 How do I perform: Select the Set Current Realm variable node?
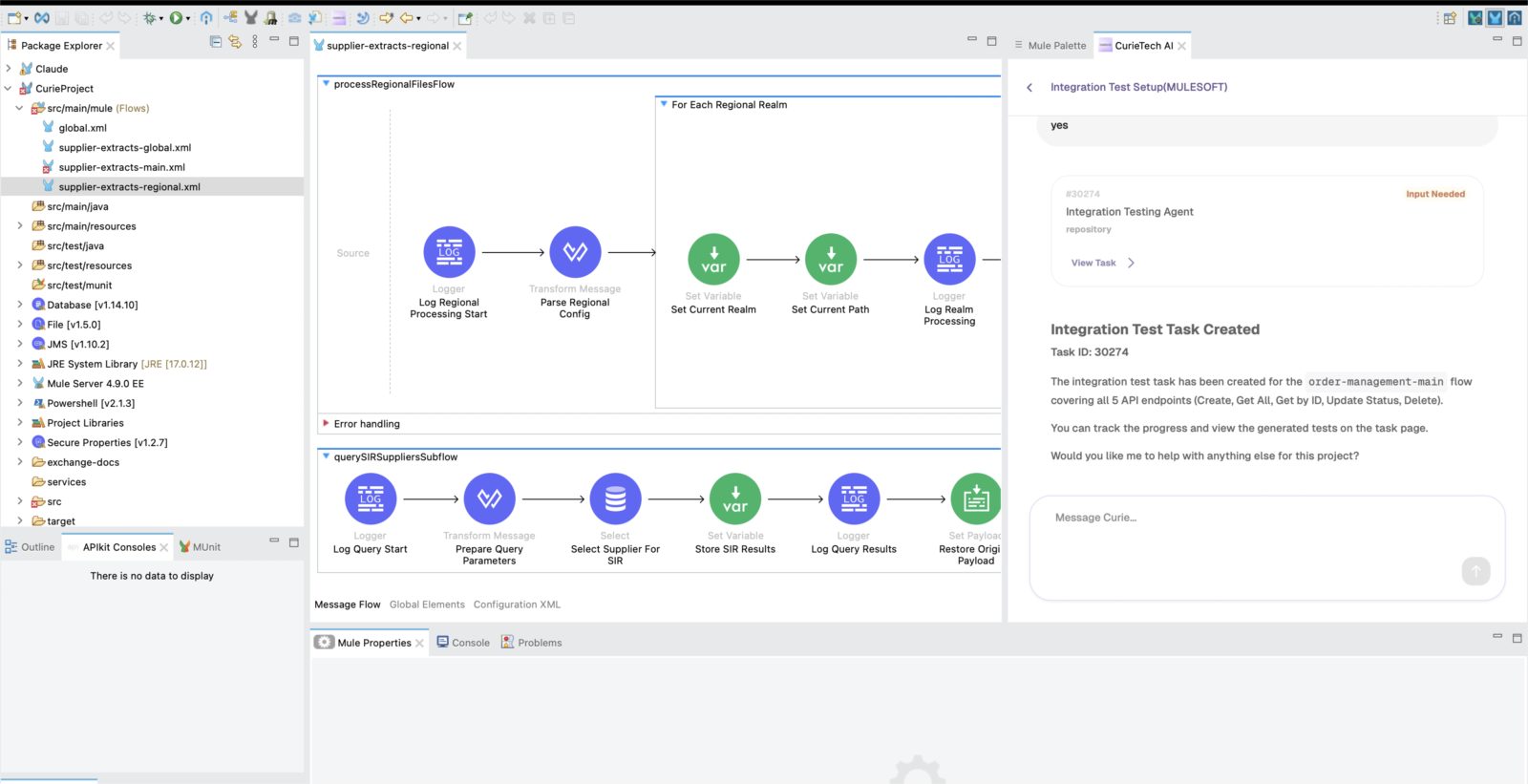pos(713,260)
